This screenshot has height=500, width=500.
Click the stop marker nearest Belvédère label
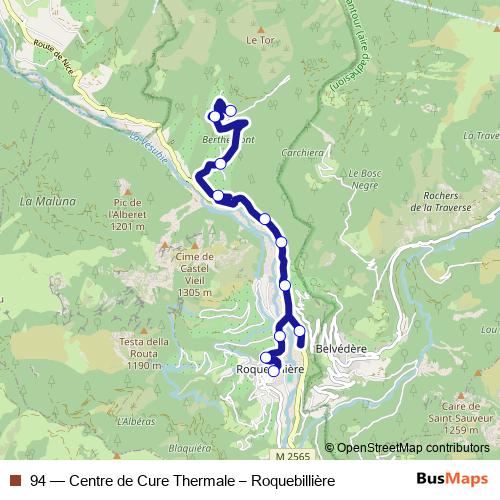pyautogui.click(x=300, y=331)
